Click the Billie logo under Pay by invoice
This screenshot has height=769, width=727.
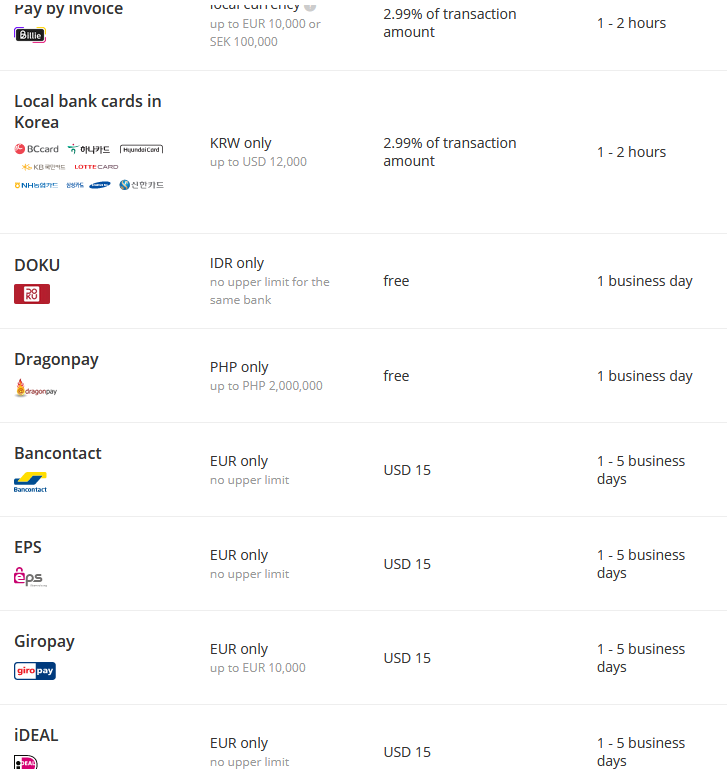click(30, 35)
